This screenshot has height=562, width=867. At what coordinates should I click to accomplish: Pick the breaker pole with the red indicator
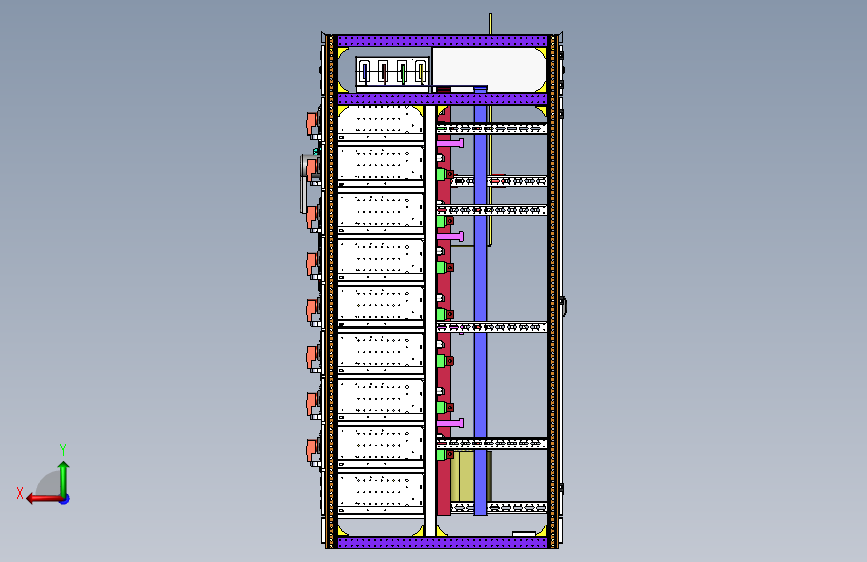tap(383, 72)
